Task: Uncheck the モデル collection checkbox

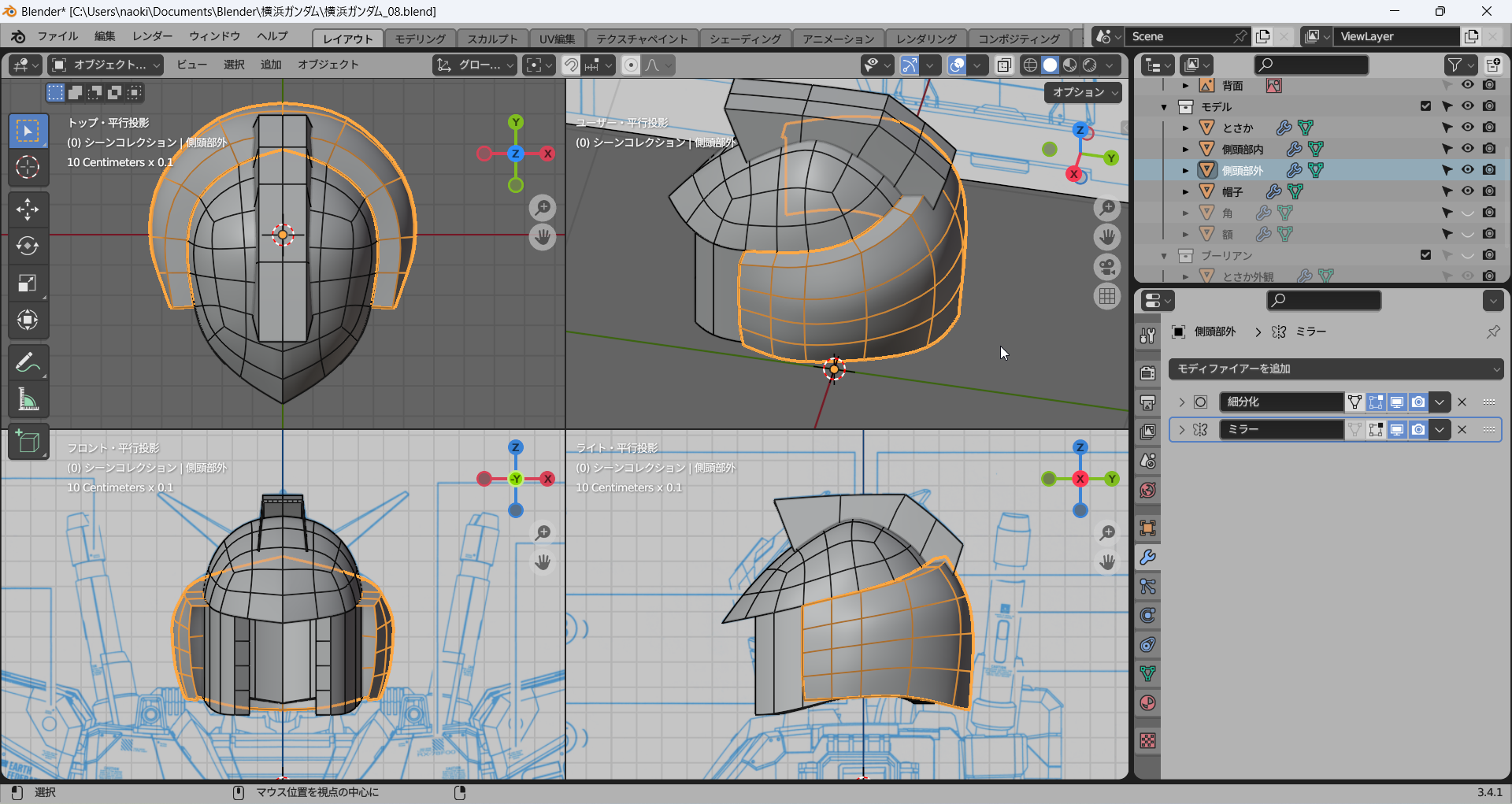Action: click(1425, 106)
